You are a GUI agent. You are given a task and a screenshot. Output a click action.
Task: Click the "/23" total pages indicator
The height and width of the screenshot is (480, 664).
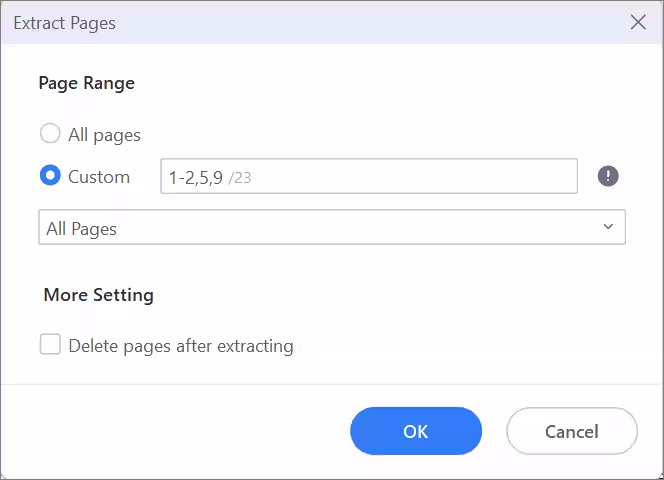(x=240, y=177)
